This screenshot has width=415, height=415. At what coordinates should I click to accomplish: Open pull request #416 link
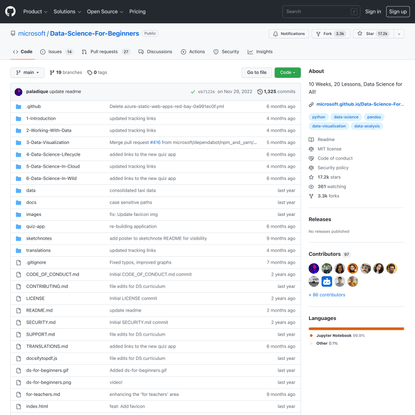tap(155, 142)
